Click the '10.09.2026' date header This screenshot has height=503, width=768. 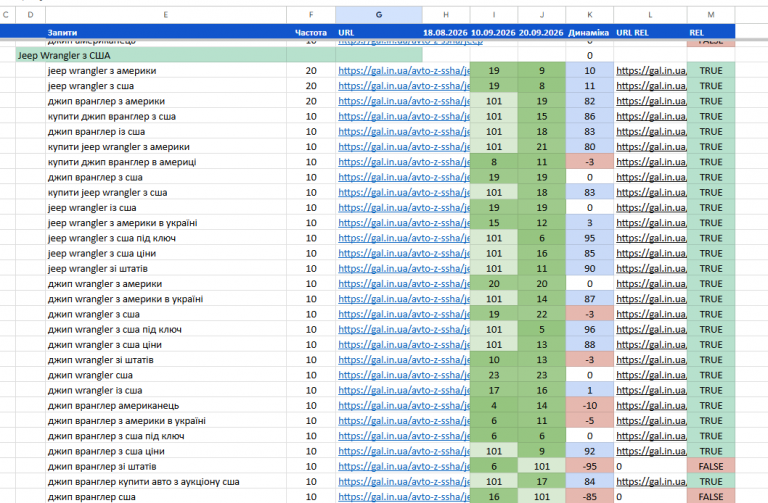click(x=493, y=33)
